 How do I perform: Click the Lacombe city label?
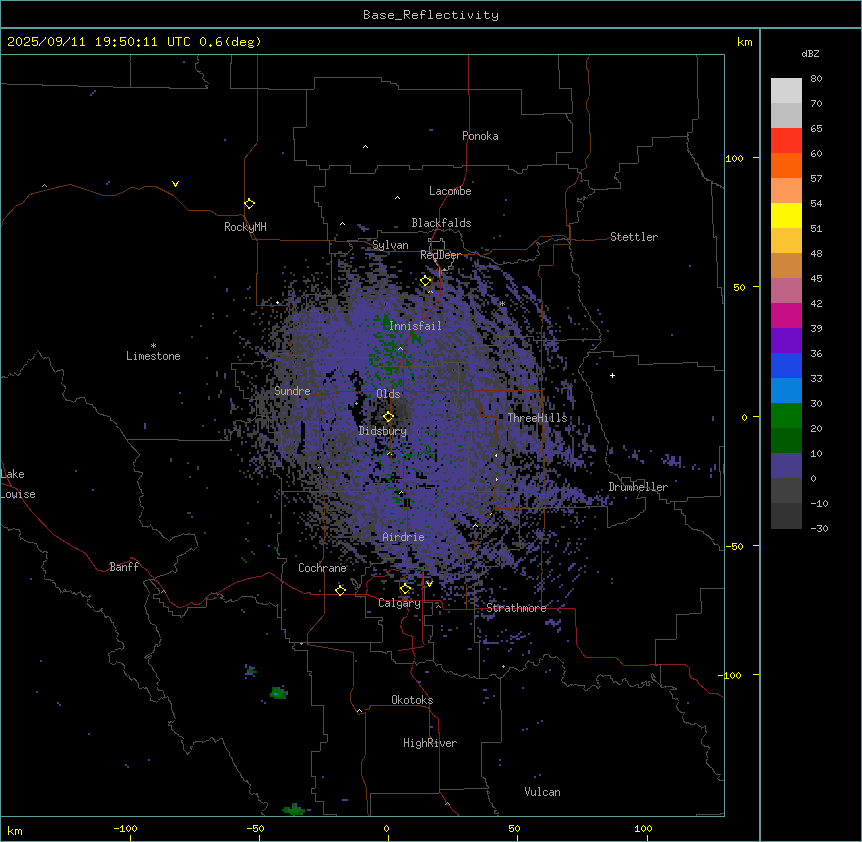(450, 191)
